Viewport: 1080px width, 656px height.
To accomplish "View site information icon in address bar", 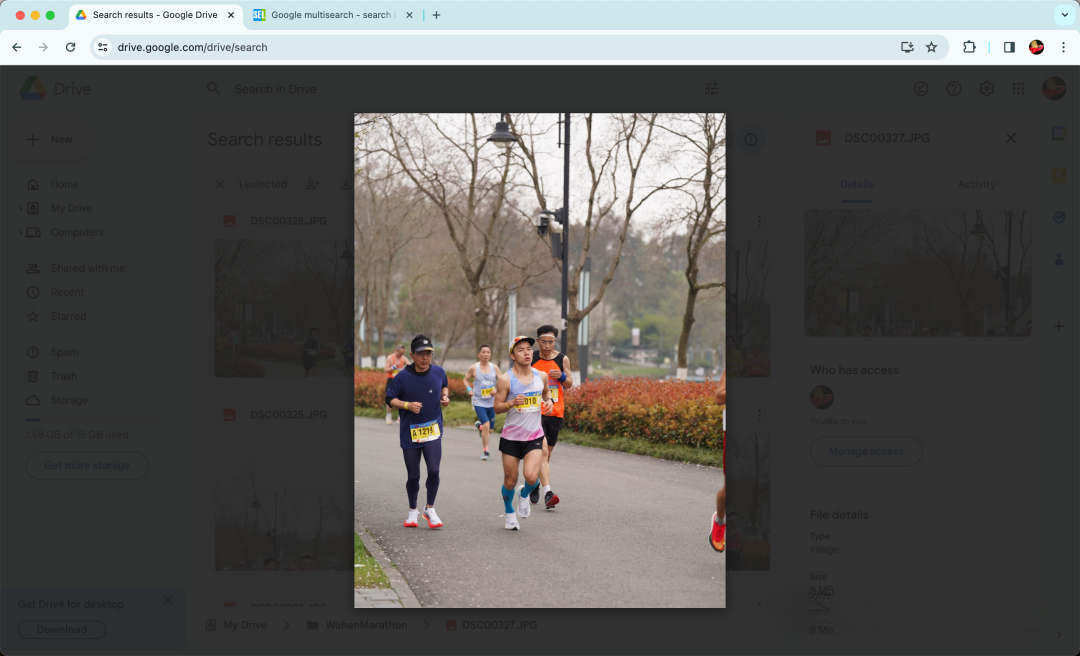I will pyautogui.click(x=103, y=47).
